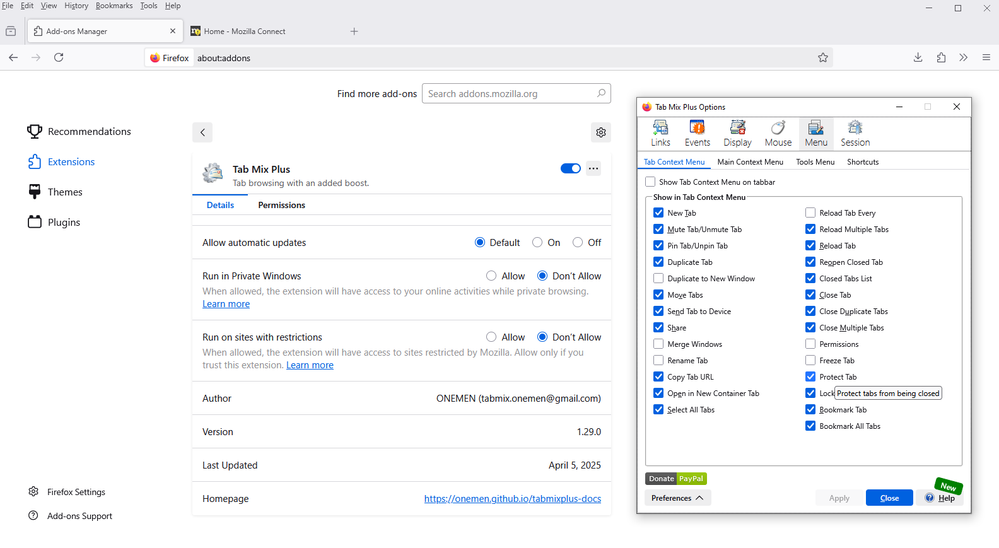Expand the Preferences dropdown button
The height and width of the screenshot is (548, 999).
[677, 498]
